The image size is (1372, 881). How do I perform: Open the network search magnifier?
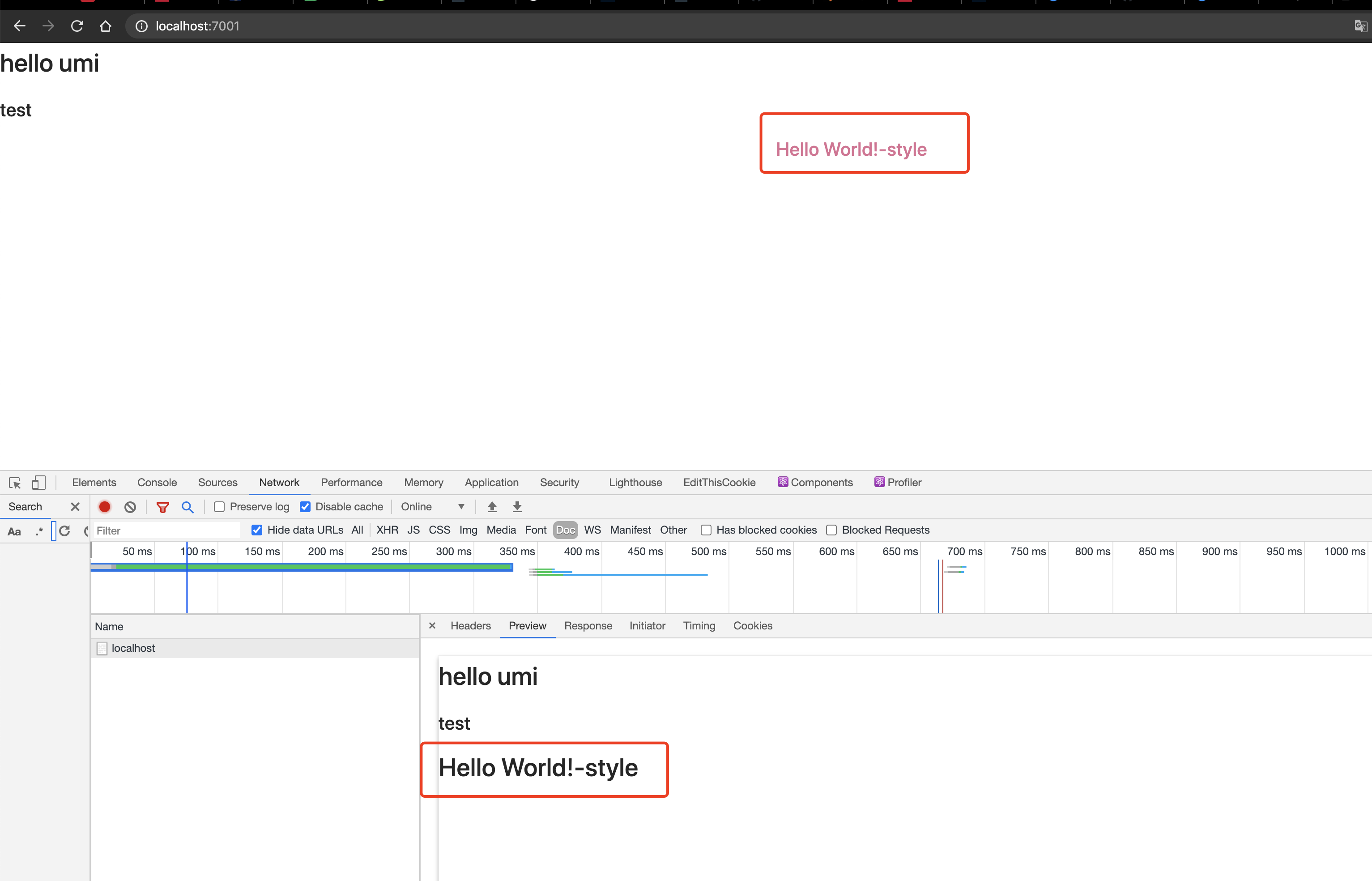tap(187, 508)
